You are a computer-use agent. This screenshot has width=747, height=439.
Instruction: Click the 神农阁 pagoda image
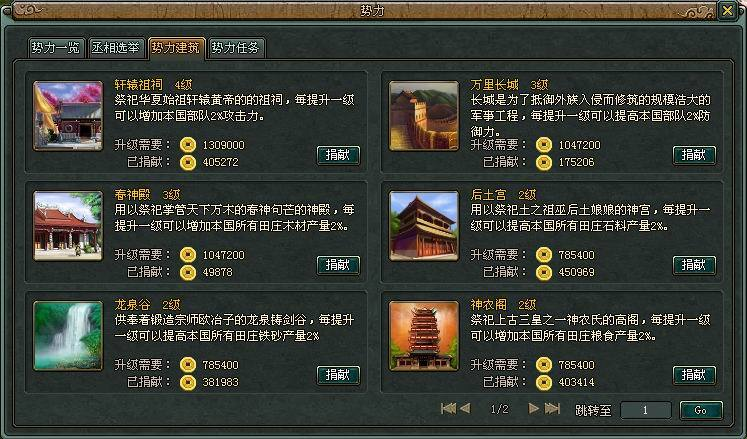(424, 336)
